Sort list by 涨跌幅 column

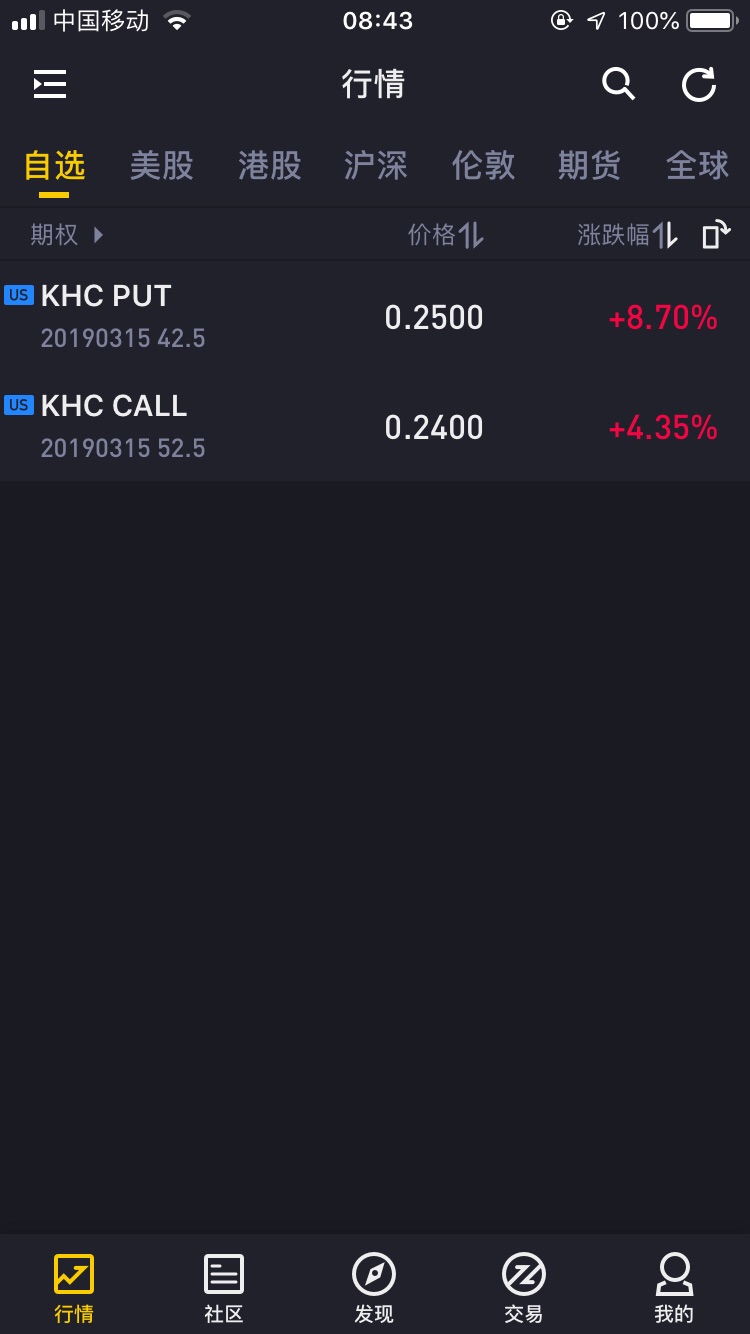[627, 235]
